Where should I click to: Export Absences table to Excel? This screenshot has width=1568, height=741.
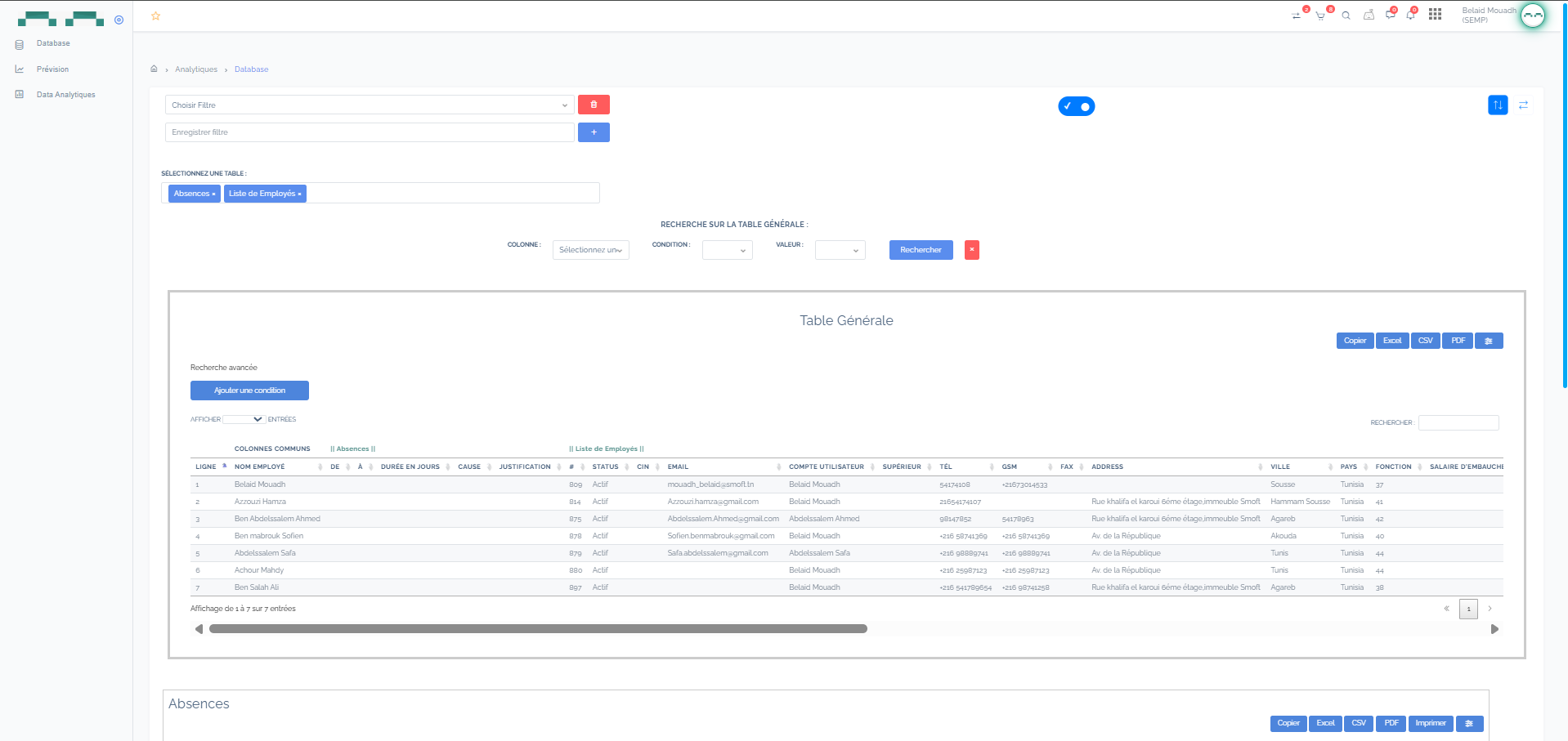coord(1325,723)
